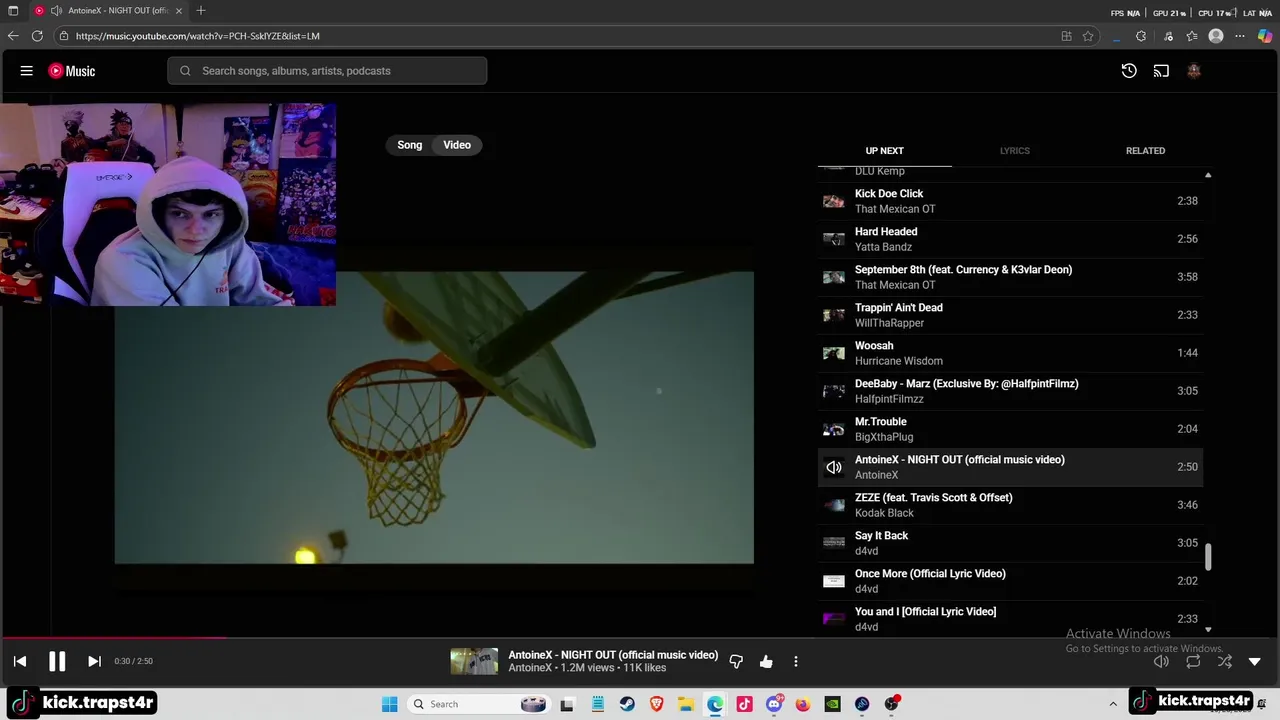Open a new browser tab
The image size is (1280, 720).
coord(201,11)
